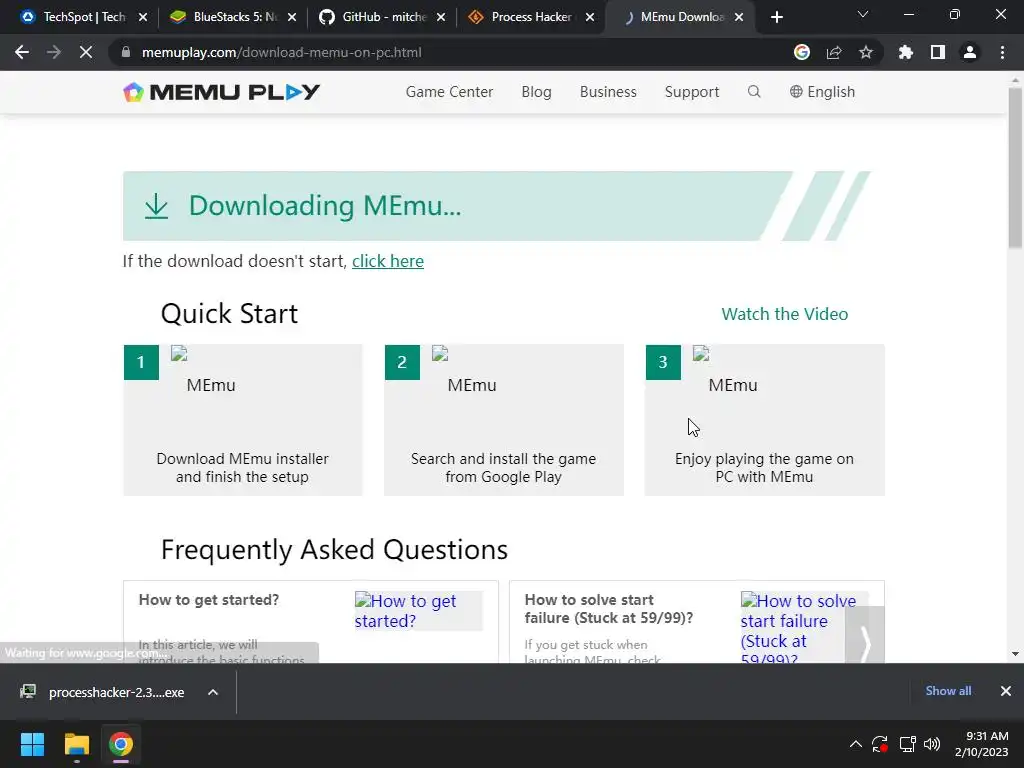Viewport: 1024px width, 768px height.
Task: Open volume speaker tray icon
Action: 932,744
